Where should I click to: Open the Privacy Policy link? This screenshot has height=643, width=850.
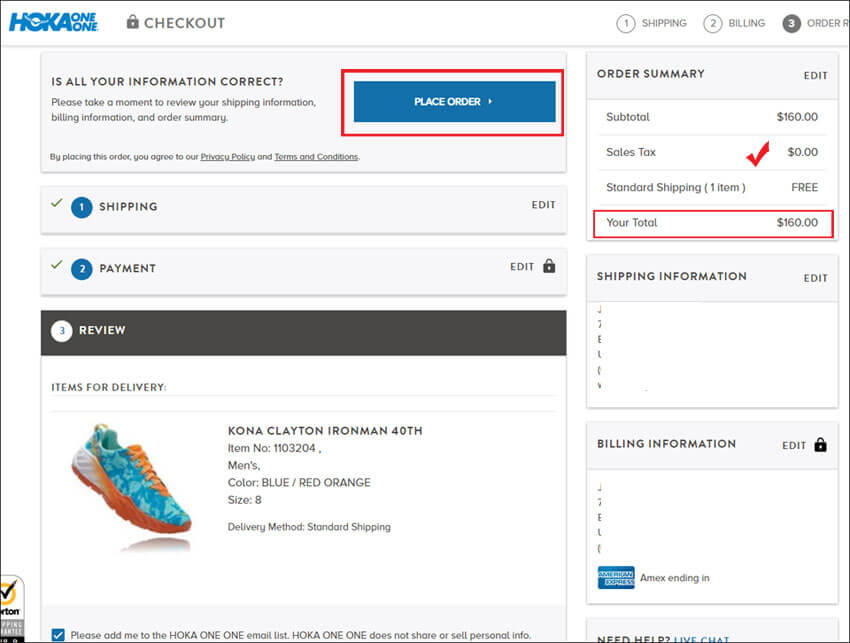coord(228,157)
